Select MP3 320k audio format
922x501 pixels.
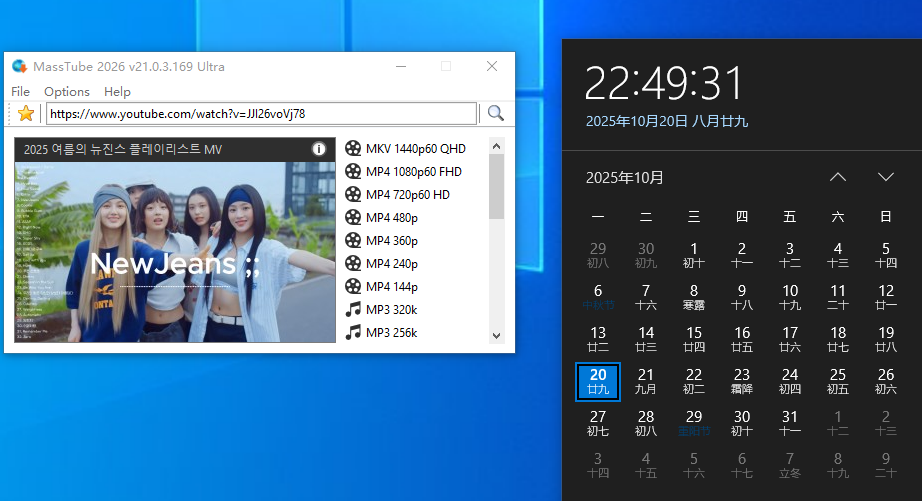click(x=391, y=309)
